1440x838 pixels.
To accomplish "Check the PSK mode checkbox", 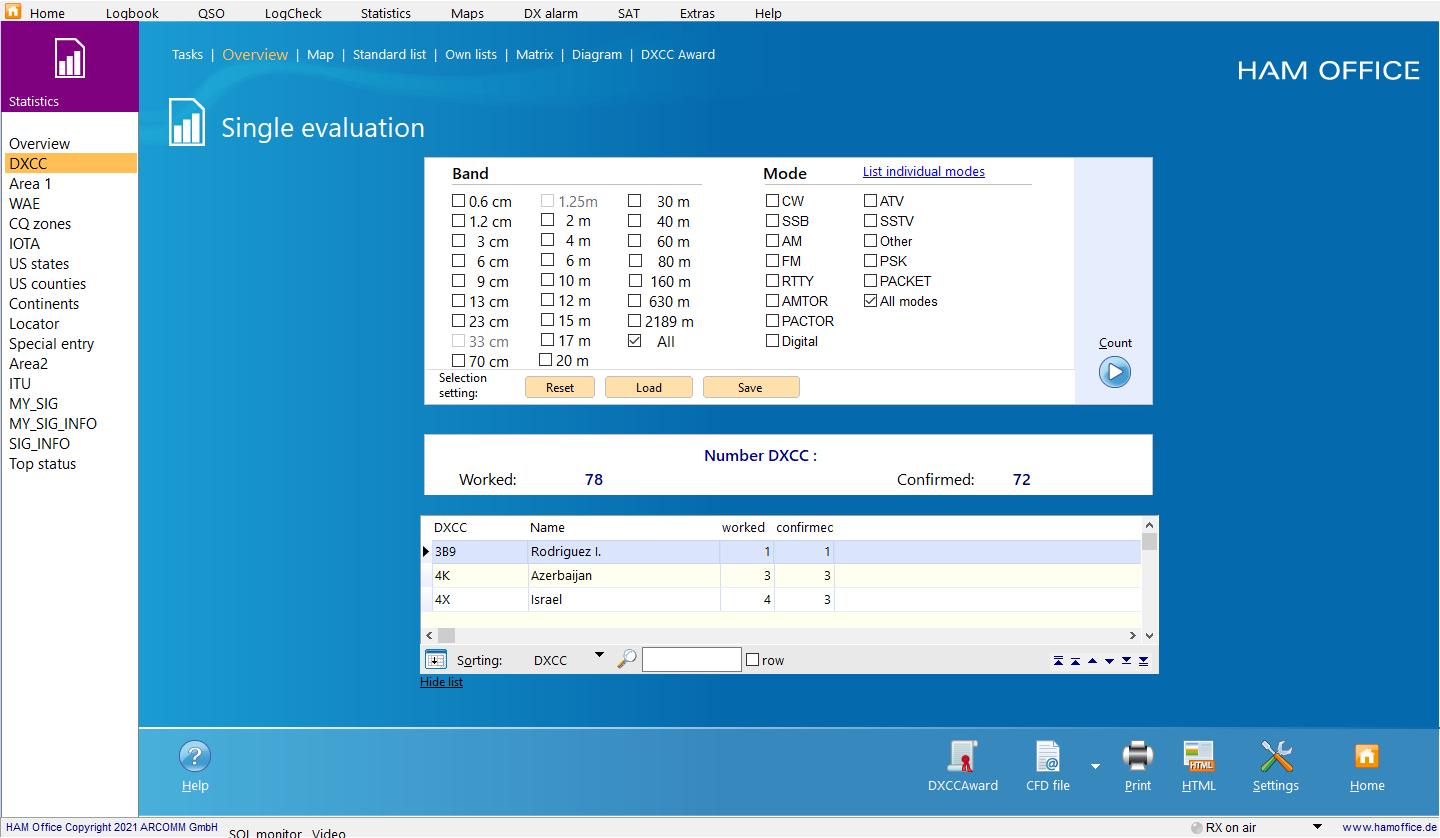I will (870, 261).
